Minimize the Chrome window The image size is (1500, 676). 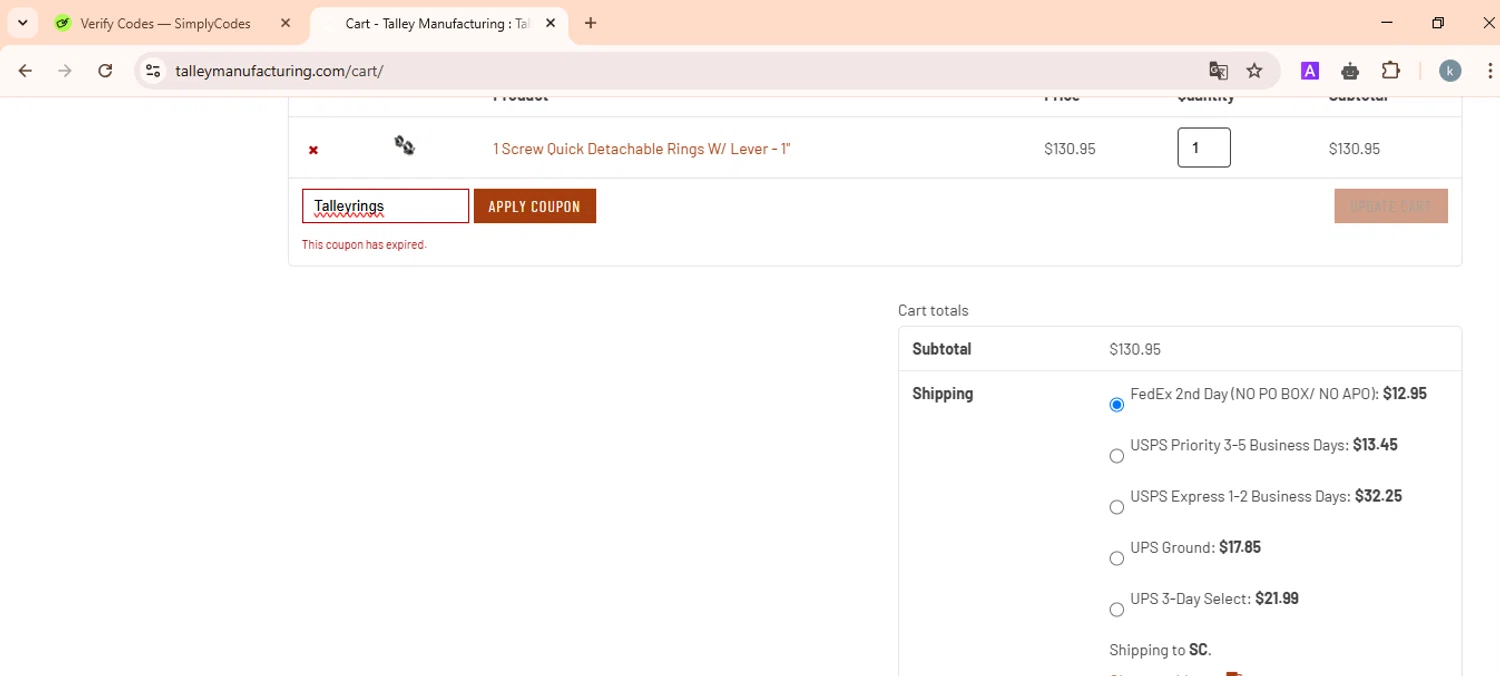click(x=1387, y=23)
